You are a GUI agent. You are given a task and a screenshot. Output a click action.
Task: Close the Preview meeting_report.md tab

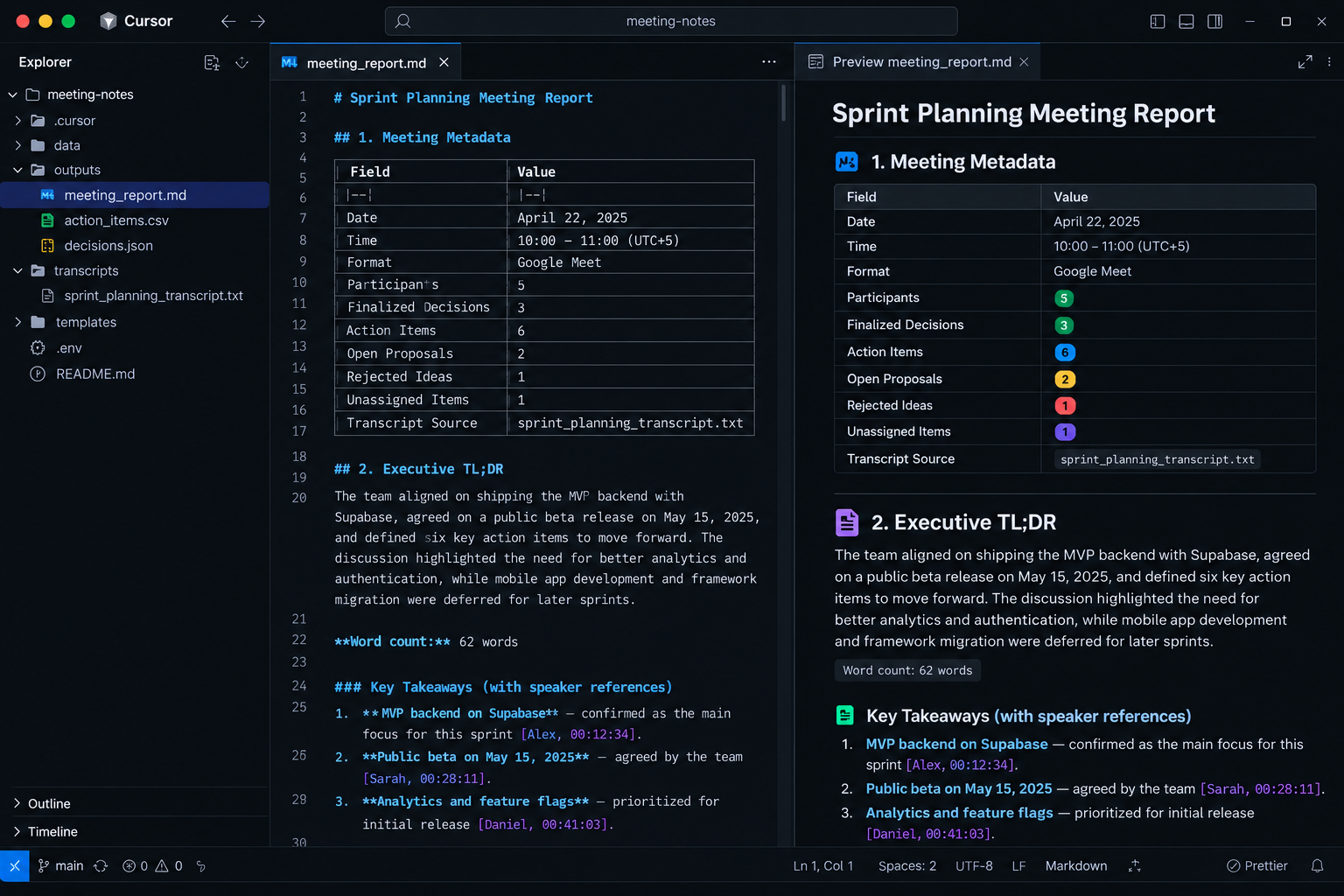click(x=1024, y=62)
